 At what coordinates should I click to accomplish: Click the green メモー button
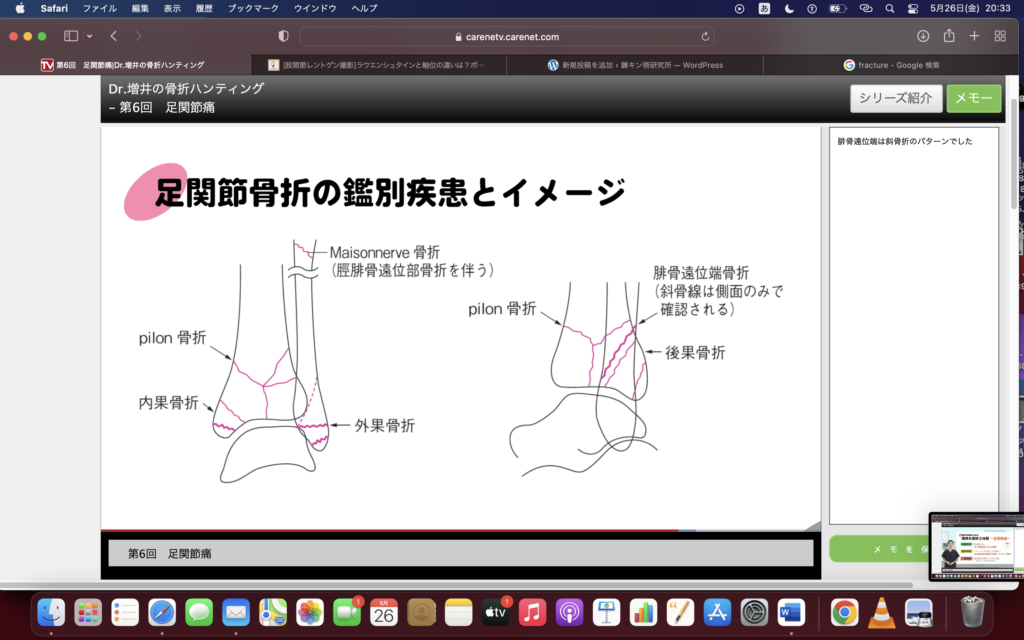point(973,98)
